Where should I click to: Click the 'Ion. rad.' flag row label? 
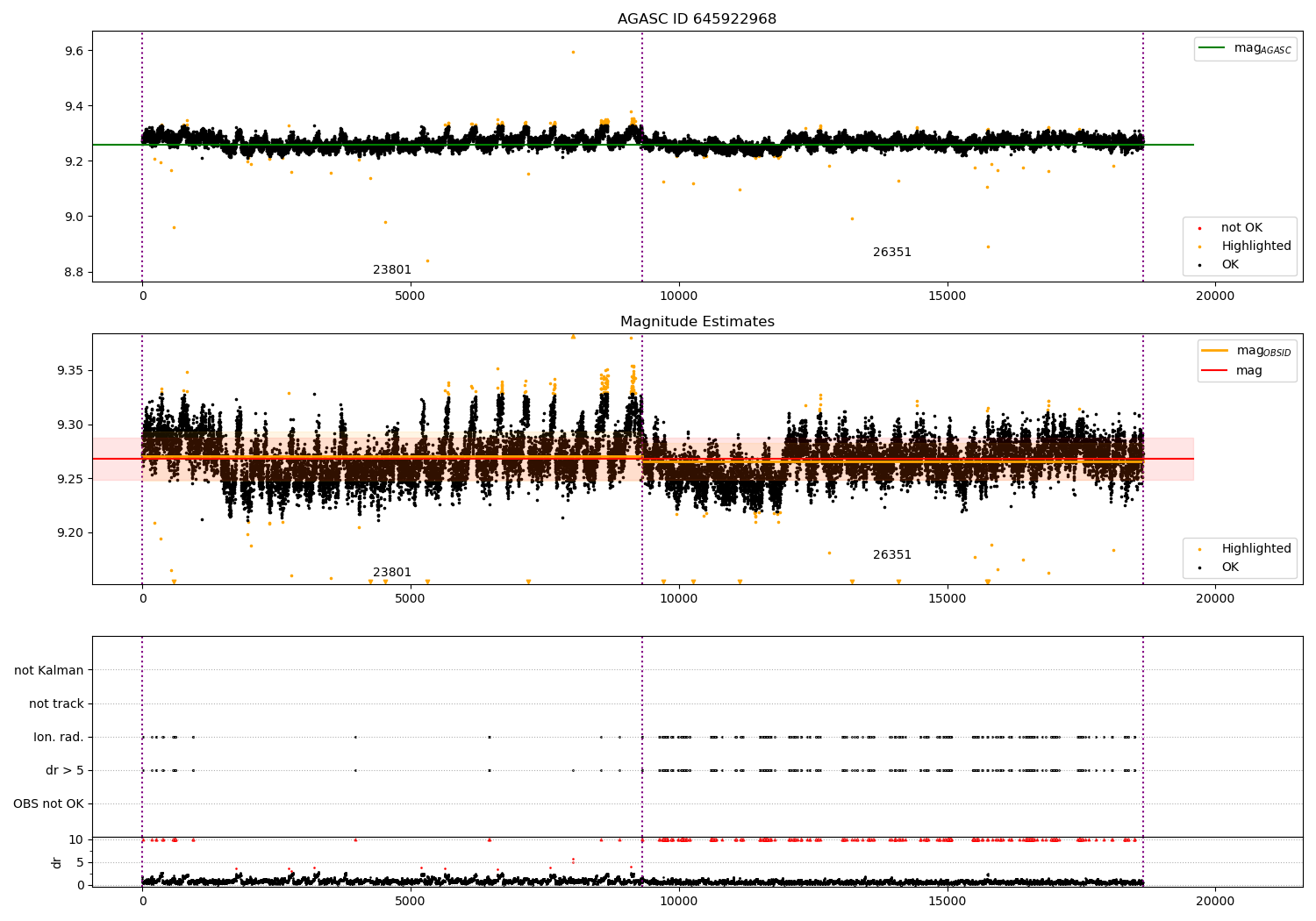pos(59,738)
